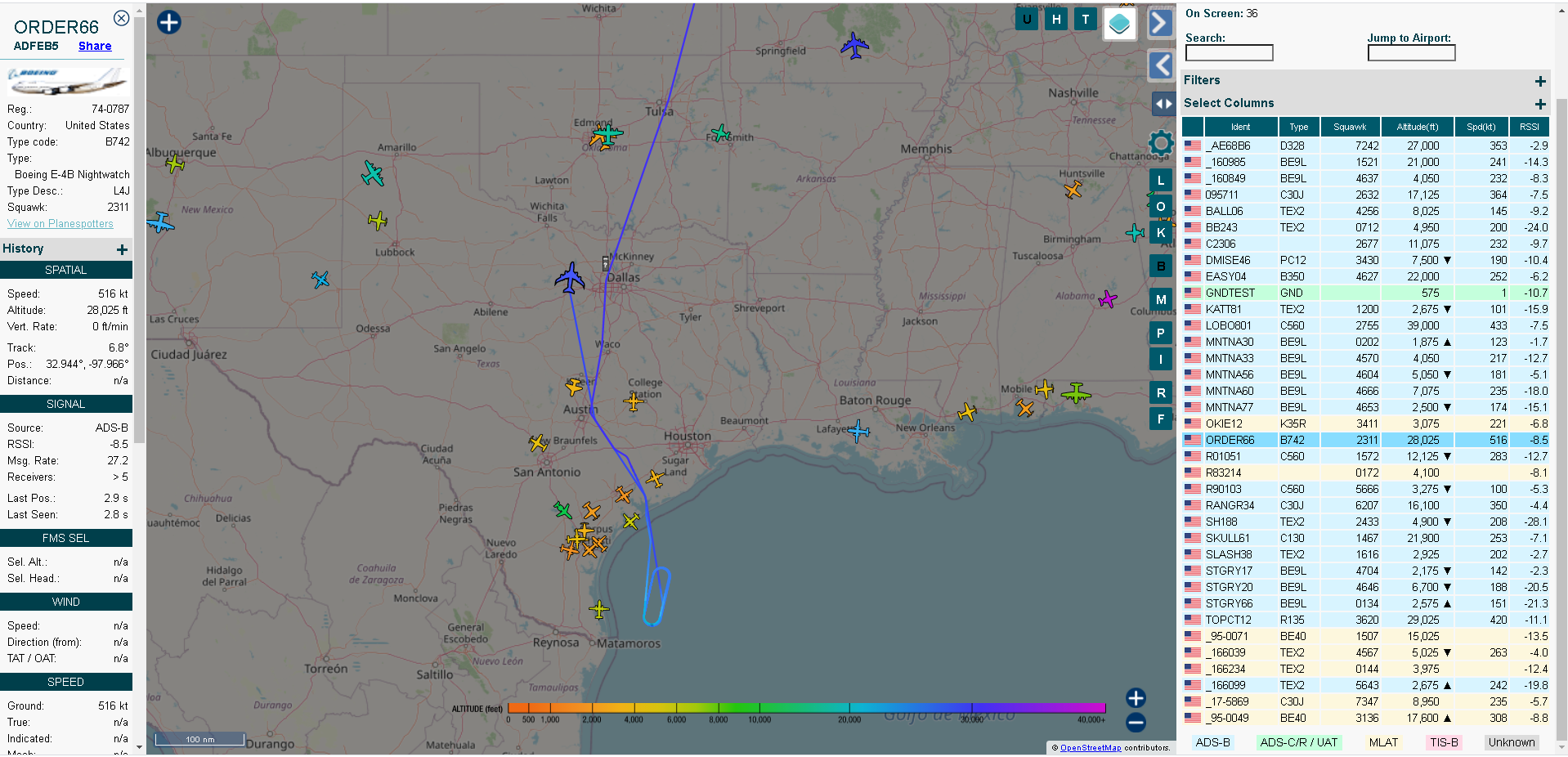Click the Jump to Airport input field
This screenshot has width=1568, height=757.
(x=1411, y=53)
